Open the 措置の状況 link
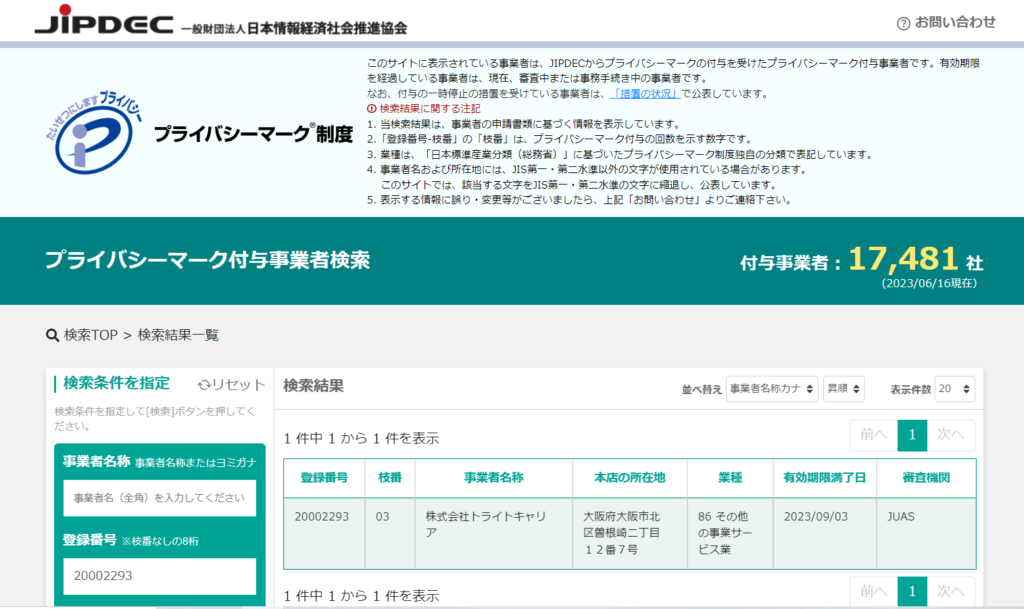 click(x=645, y=93)
